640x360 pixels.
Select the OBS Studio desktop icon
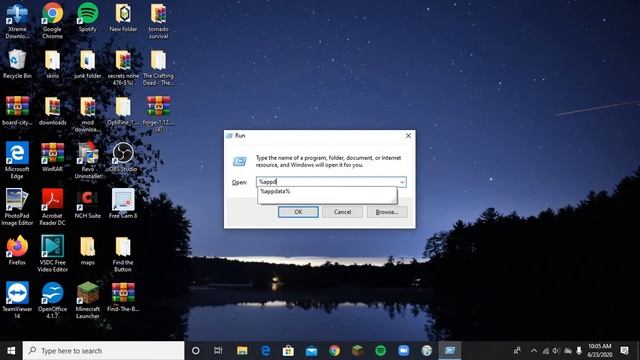[x=123, y=157]
